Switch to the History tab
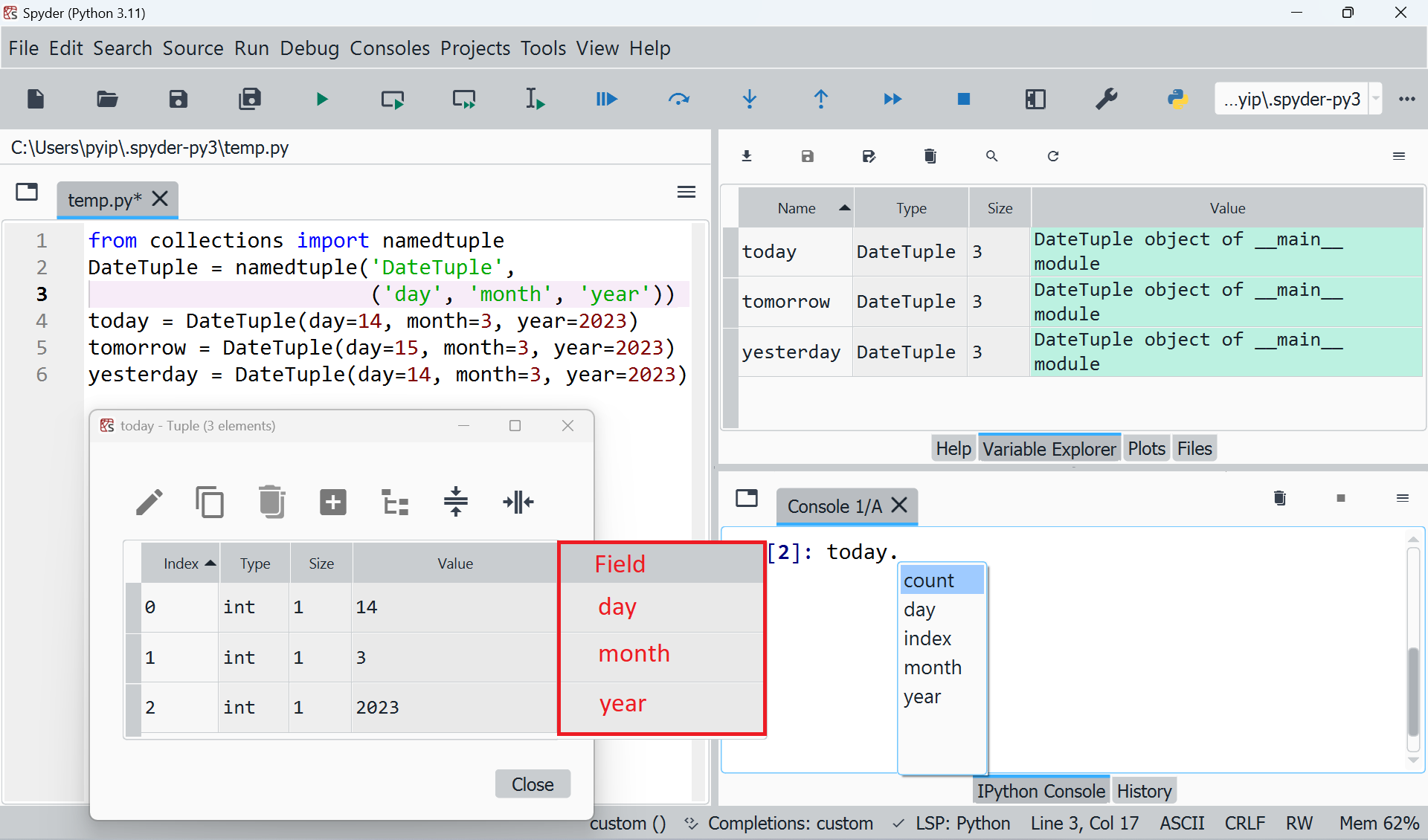The height and width of the screenshot is (840, 1428). pos(1143,791)
